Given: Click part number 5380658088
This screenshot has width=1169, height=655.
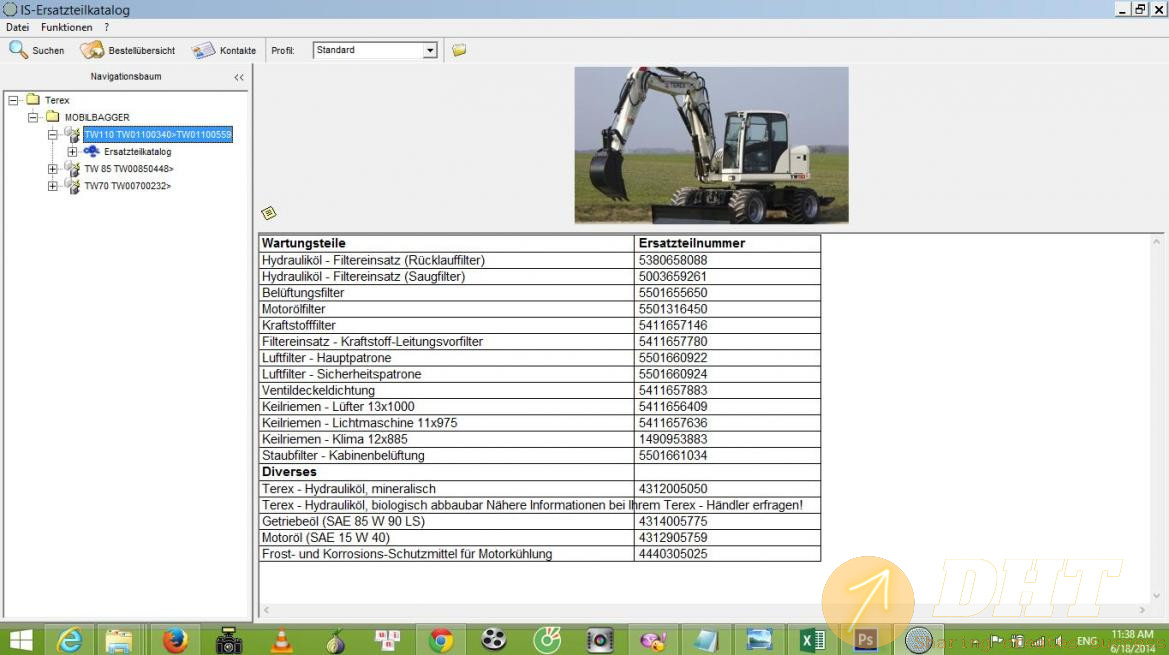Looking at the screenshot, I should (x=672, y=260).
